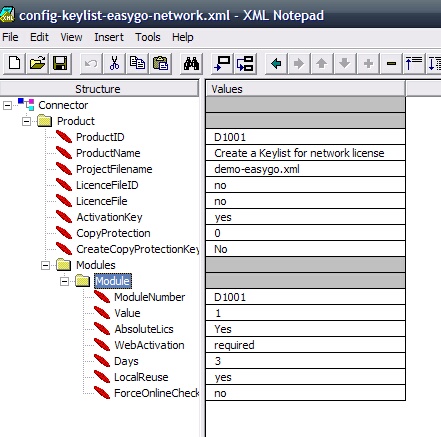Click the New document toolbar icon
The height and width of the screenshot is (437, 441).
coord(14,63)
